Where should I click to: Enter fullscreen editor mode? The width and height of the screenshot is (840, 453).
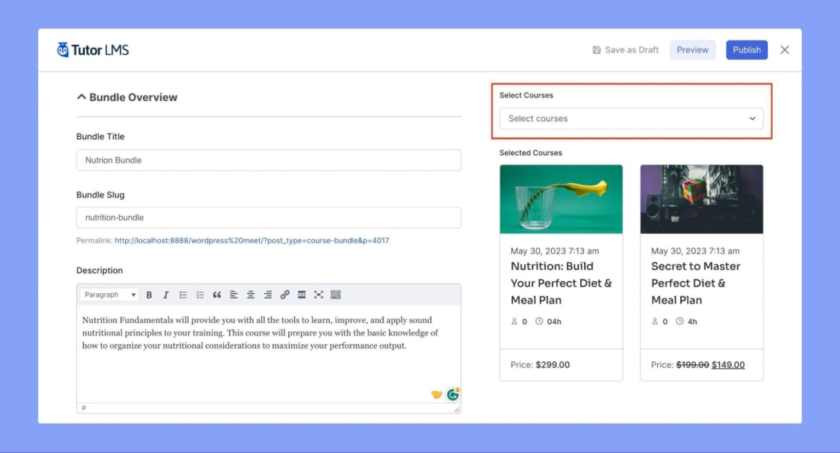click(x=319, y=295)
